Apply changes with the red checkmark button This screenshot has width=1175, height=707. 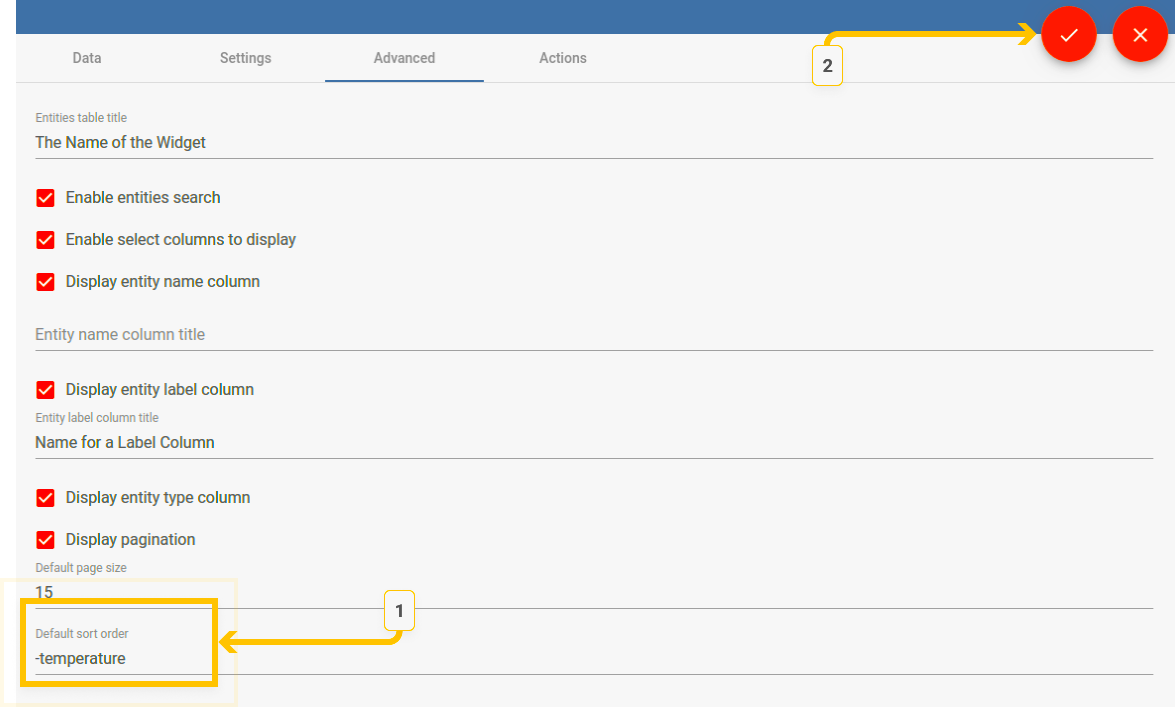1069,34
